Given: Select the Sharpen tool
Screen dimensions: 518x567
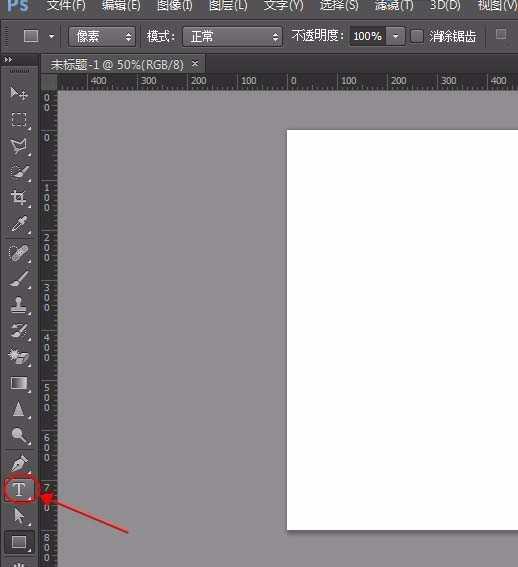Looking at the screenshot, I should tap(19, 409).
